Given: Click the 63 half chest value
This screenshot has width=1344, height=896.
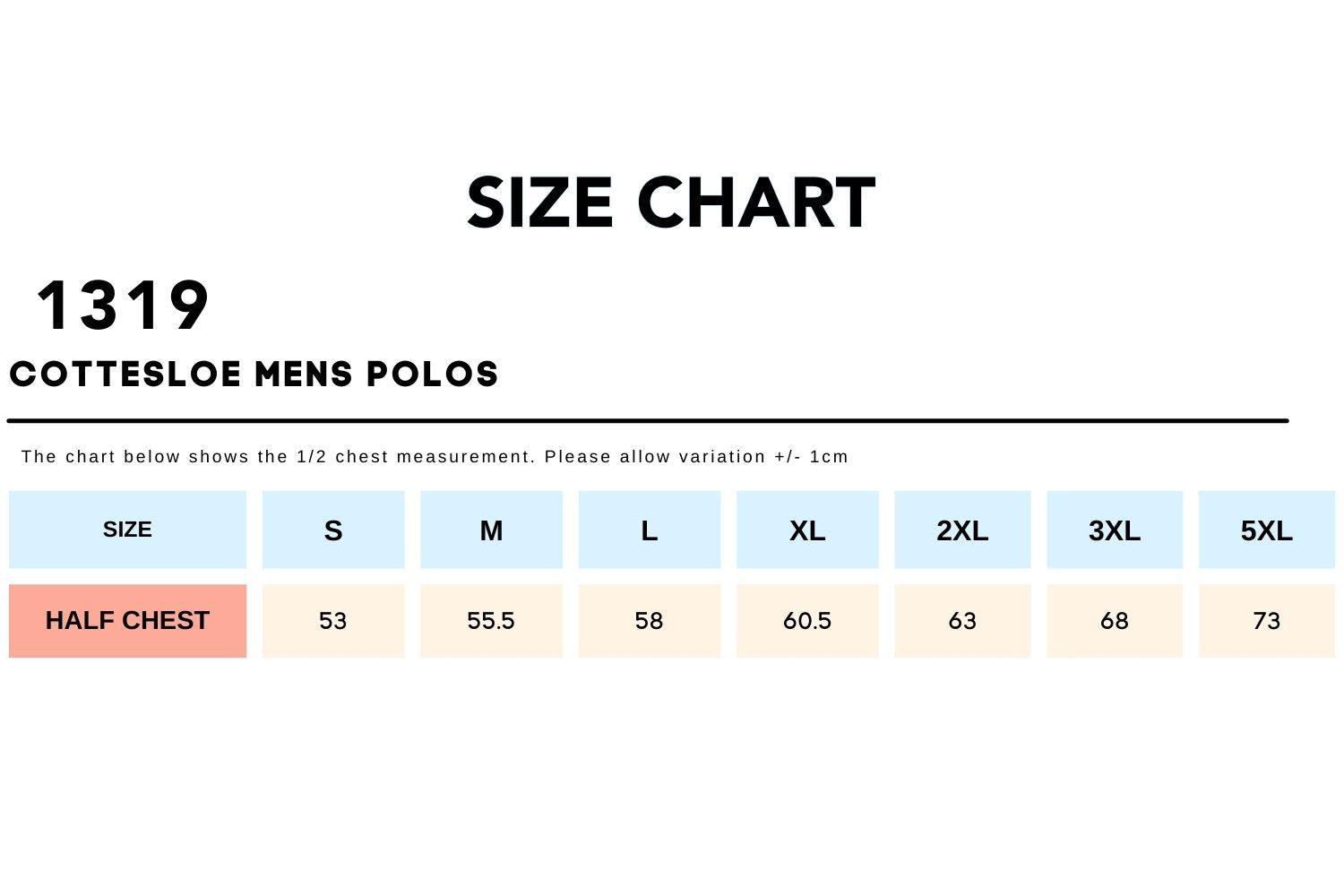Looking at the screenshot, I should [x=962, y=621].
